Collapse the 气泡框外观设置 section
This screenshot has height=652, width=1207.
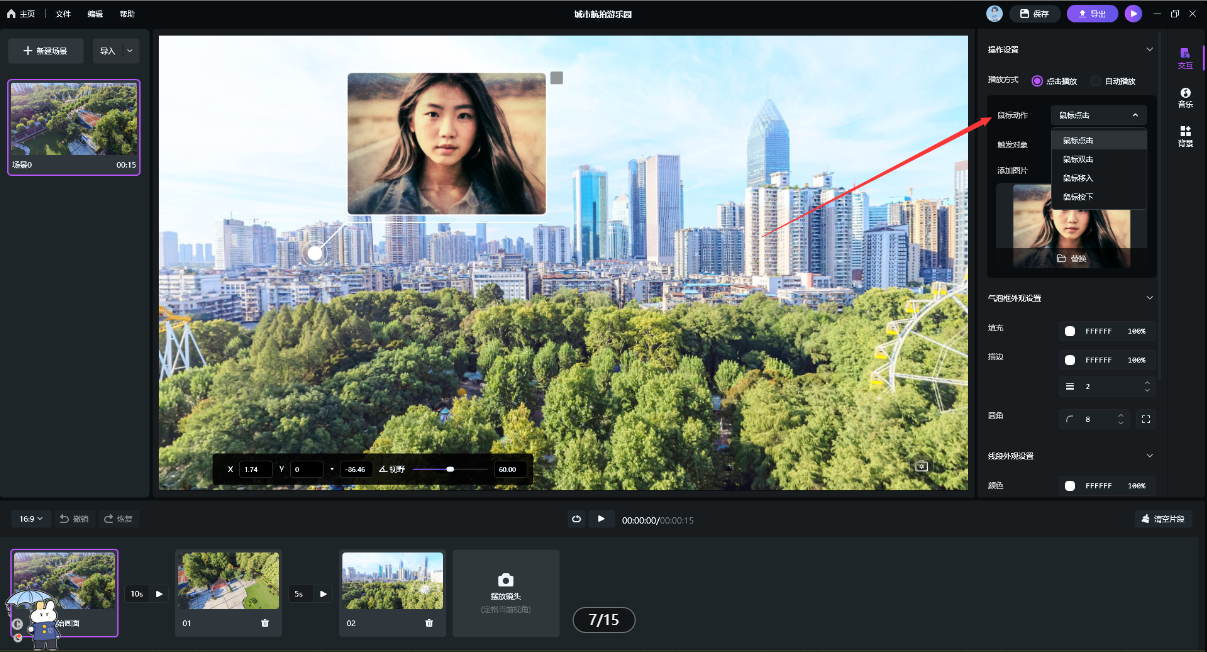point(1149,298)
